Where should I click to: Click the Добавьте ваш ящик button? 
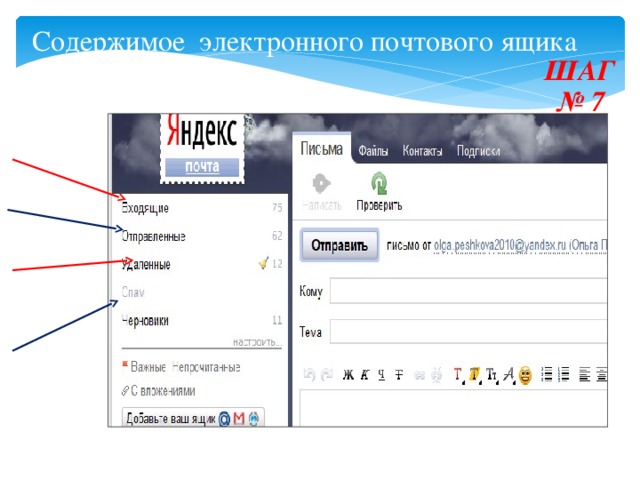click(x=193, y=418)
